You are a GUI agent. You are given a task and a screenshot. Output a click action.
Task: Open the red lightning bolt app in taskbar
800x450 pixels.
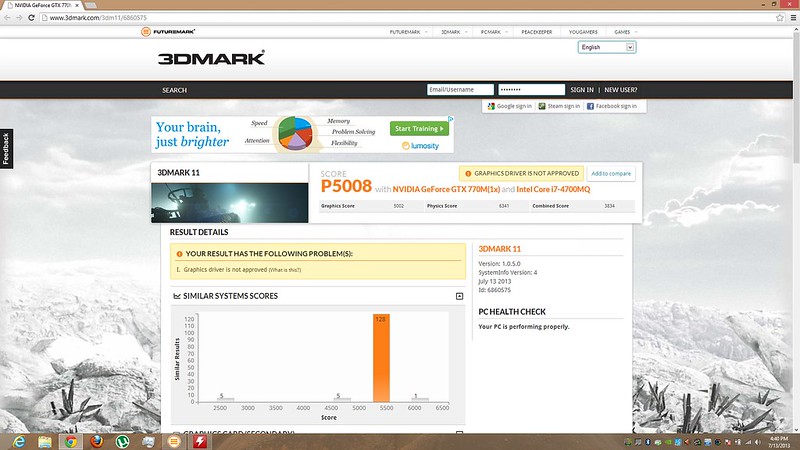pos(199,441)
